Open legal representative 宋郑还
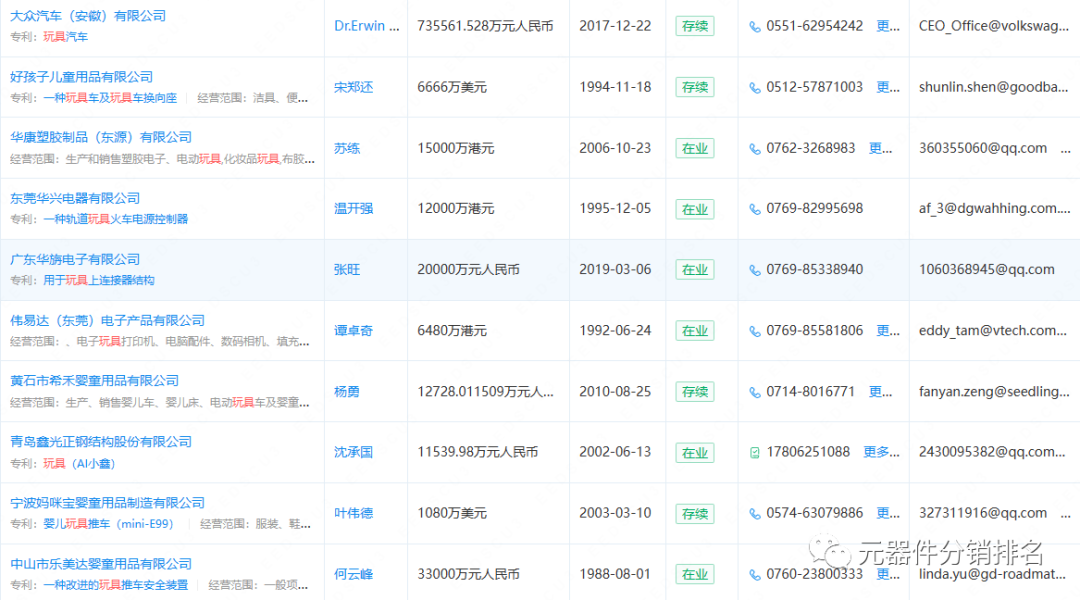The image size is (1080, 600). pos(353,87)
